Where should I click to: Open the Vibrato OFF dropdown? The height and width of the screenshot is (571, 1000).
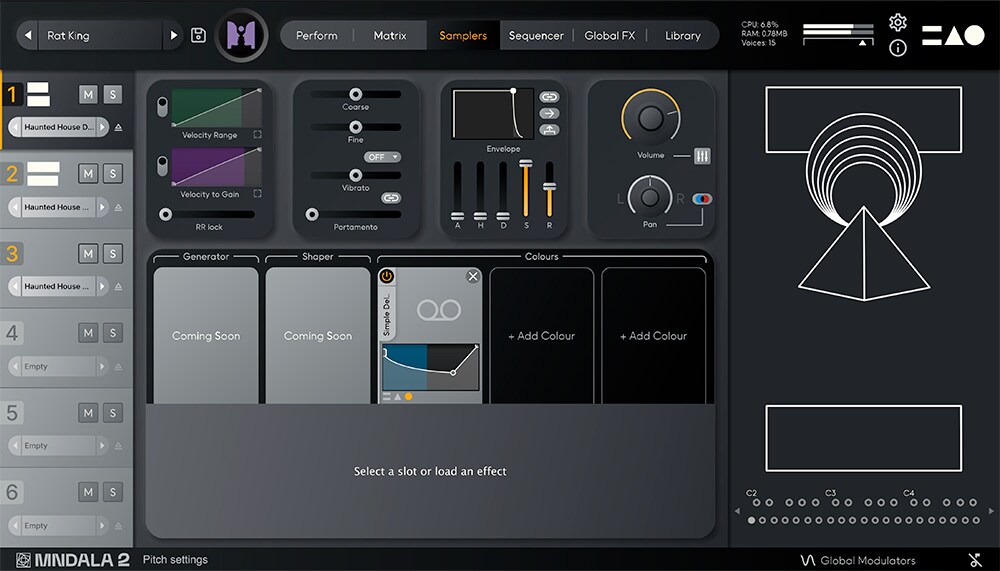pyautogui.click(x=382, y=157)
